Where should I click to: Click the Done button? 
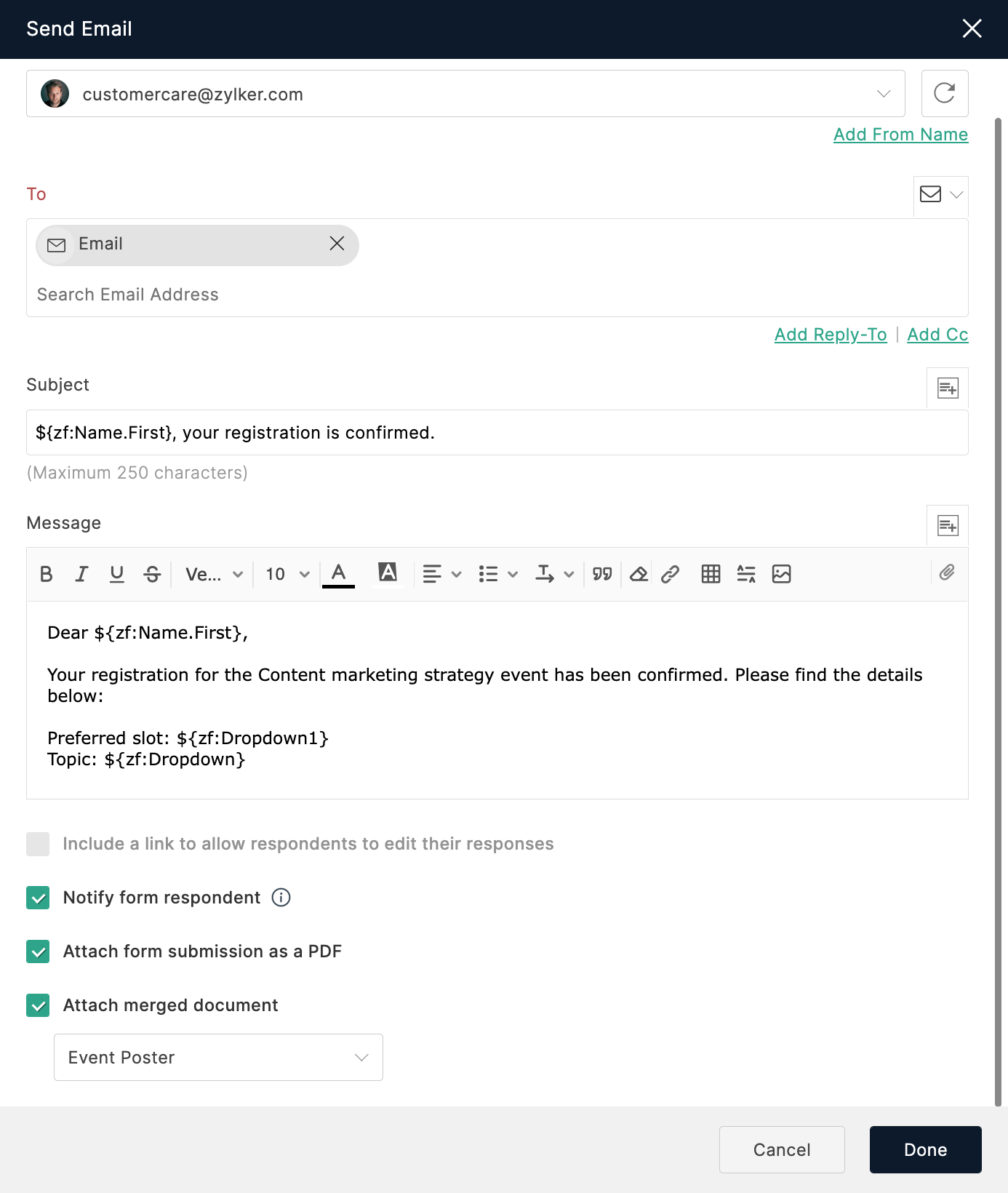click(x=926, y=1150)
